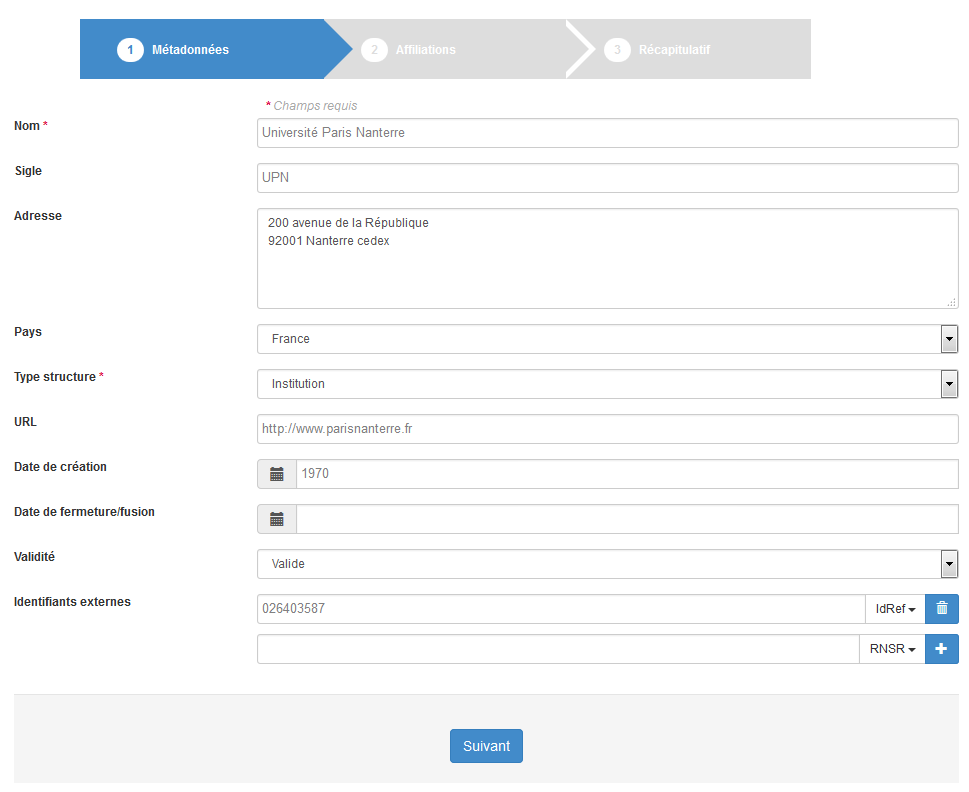This screenshot has height=792, width=969.
Task: Delete the IdRef identifier with trash icon
Action: (x=942, y=609)
